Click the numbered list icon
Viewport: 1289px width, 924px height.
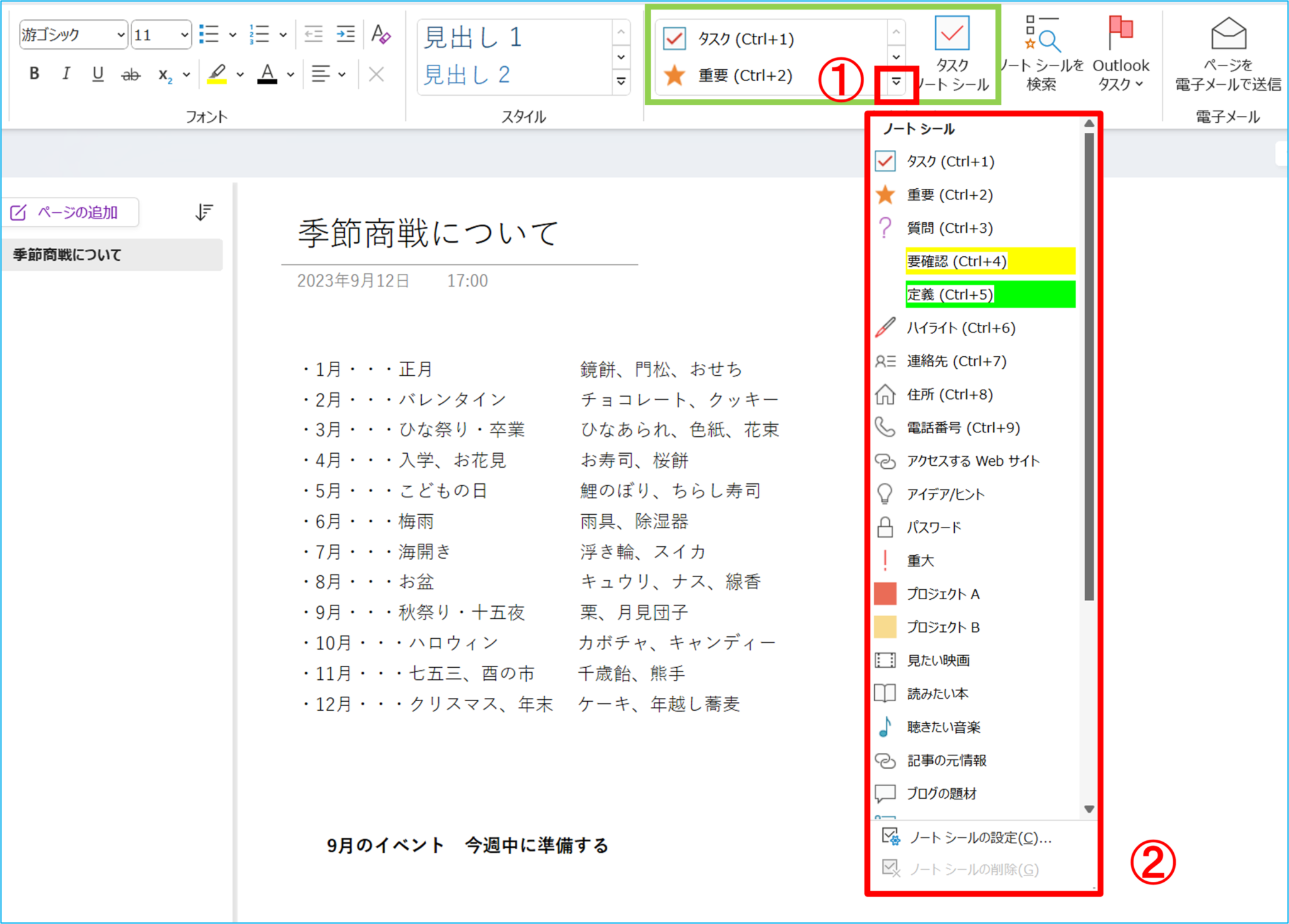pos(259,35)
